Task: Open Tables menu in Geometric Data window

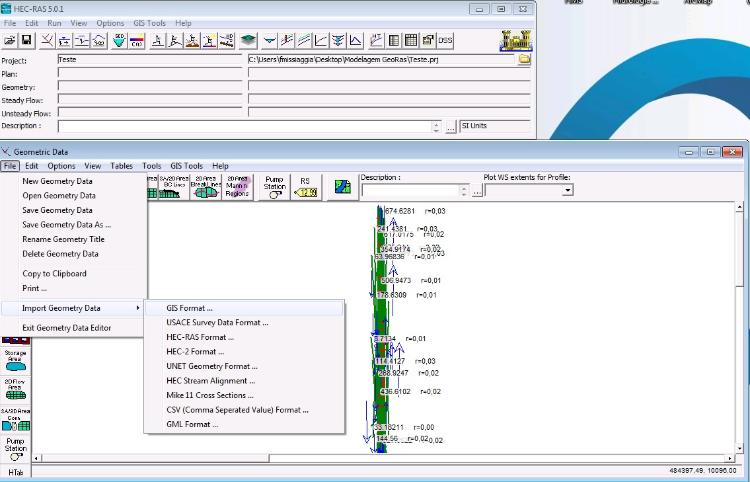Action: (x=121, y=166)
